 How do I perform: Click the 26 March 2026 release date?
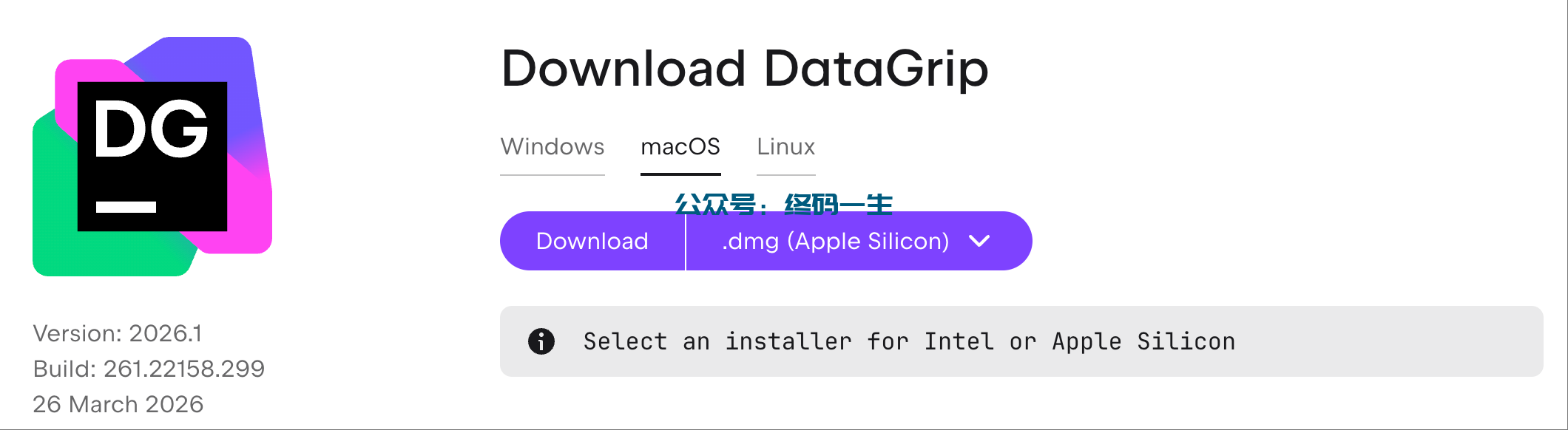click(118, 404)
